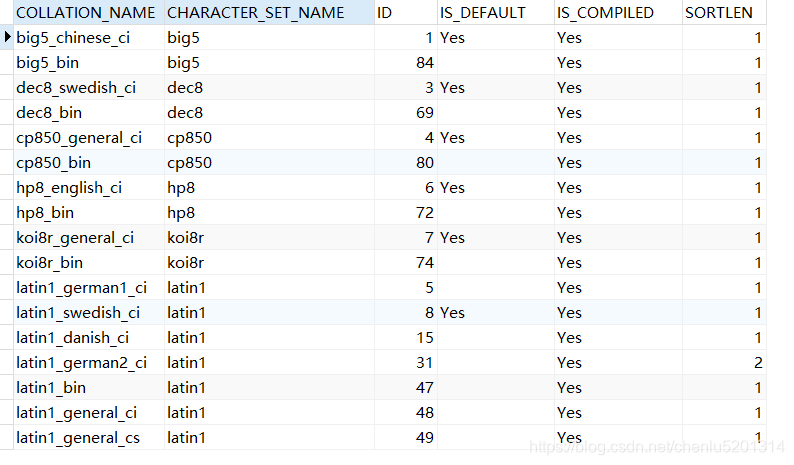This screenshot has width=794, height=465.
Task: Select the dec8_swedish_ci cell
Action: [89, 88]
